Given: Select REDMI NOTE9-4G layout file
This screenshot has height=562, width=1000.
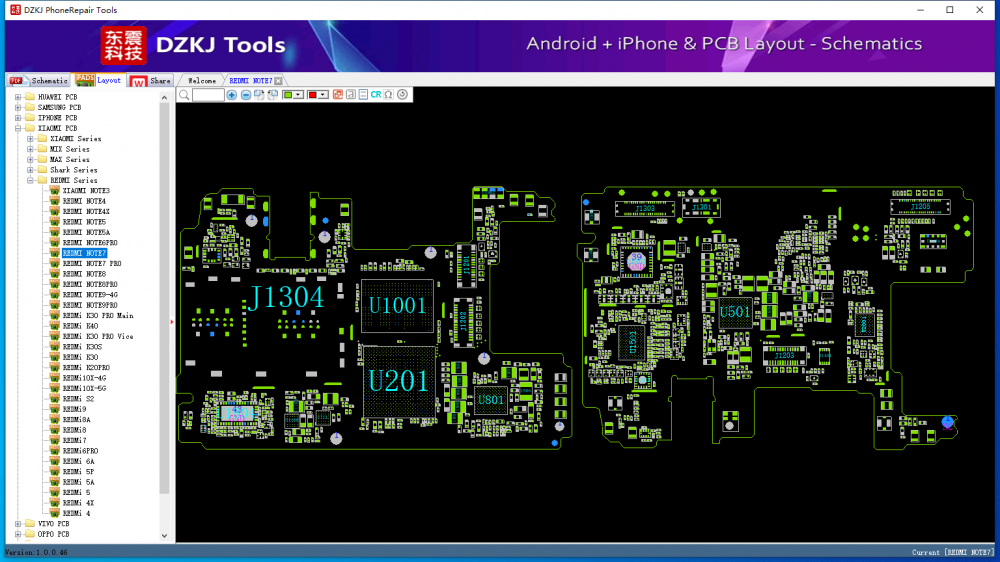Looking at the screenshot, I should tap(90, 295).
